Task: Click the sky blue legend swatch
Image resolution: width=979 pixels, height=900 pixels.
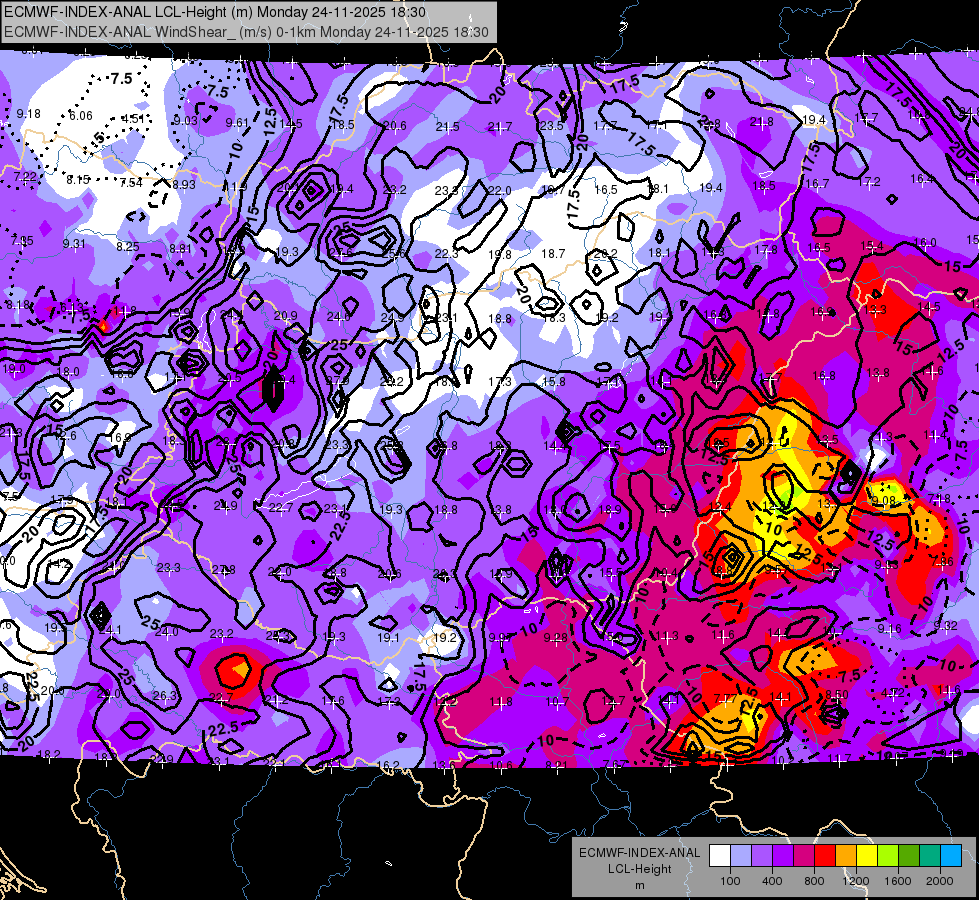Action: coord(950,856)
